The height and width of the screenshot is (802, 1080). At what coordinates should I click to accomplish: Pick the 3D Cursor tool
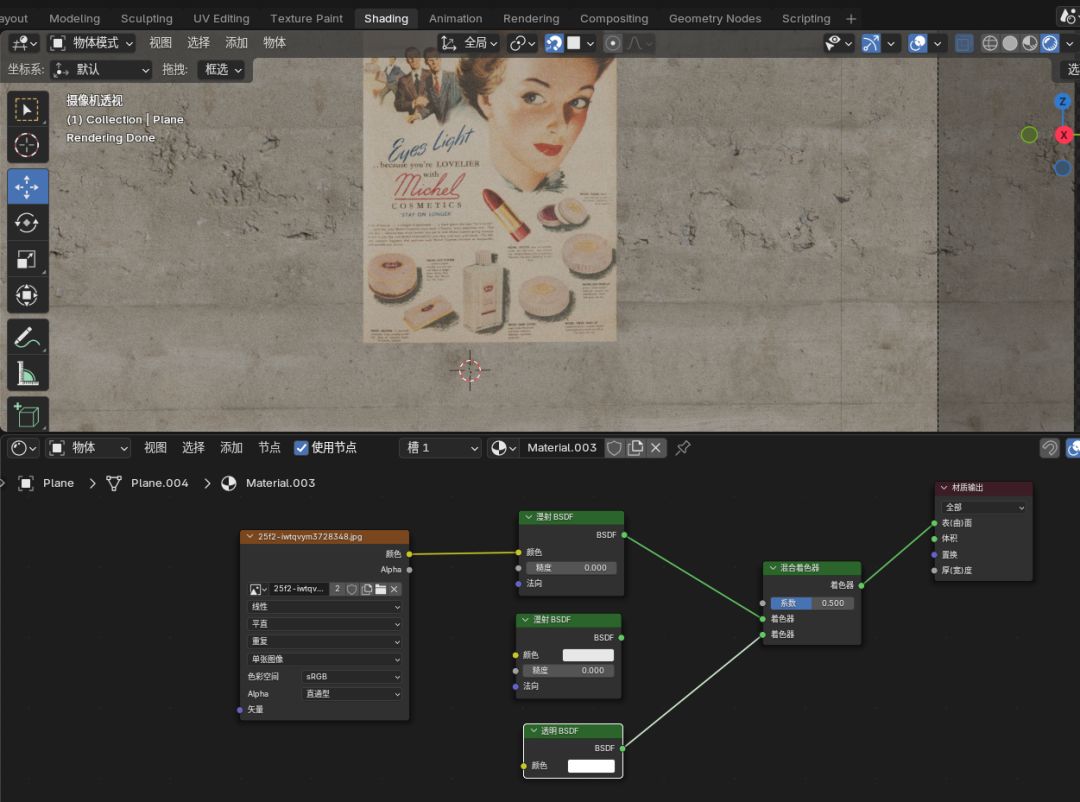[x=27, y=146]
